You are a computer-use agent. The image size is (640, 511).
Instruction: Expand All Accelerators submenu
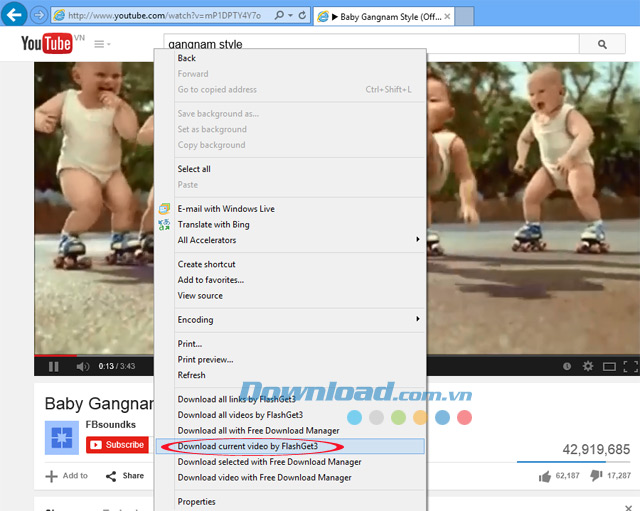click(x=289, y=240)
